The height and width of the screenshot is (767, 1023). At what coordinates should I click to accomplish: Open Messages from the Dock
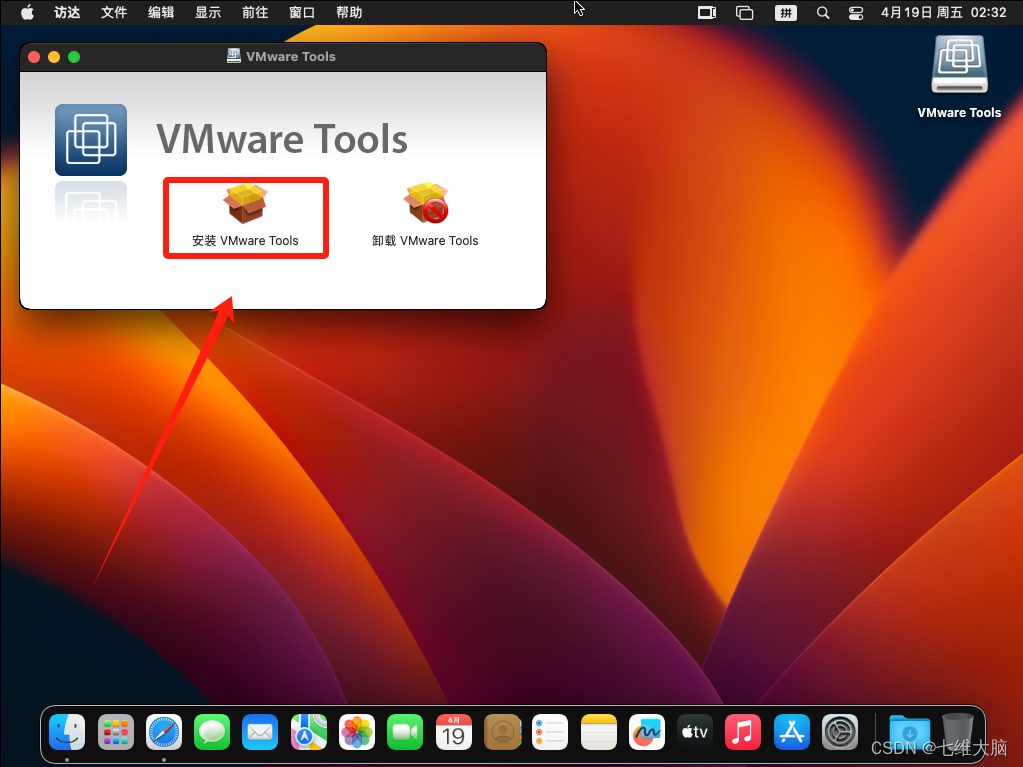coord(212,732)
